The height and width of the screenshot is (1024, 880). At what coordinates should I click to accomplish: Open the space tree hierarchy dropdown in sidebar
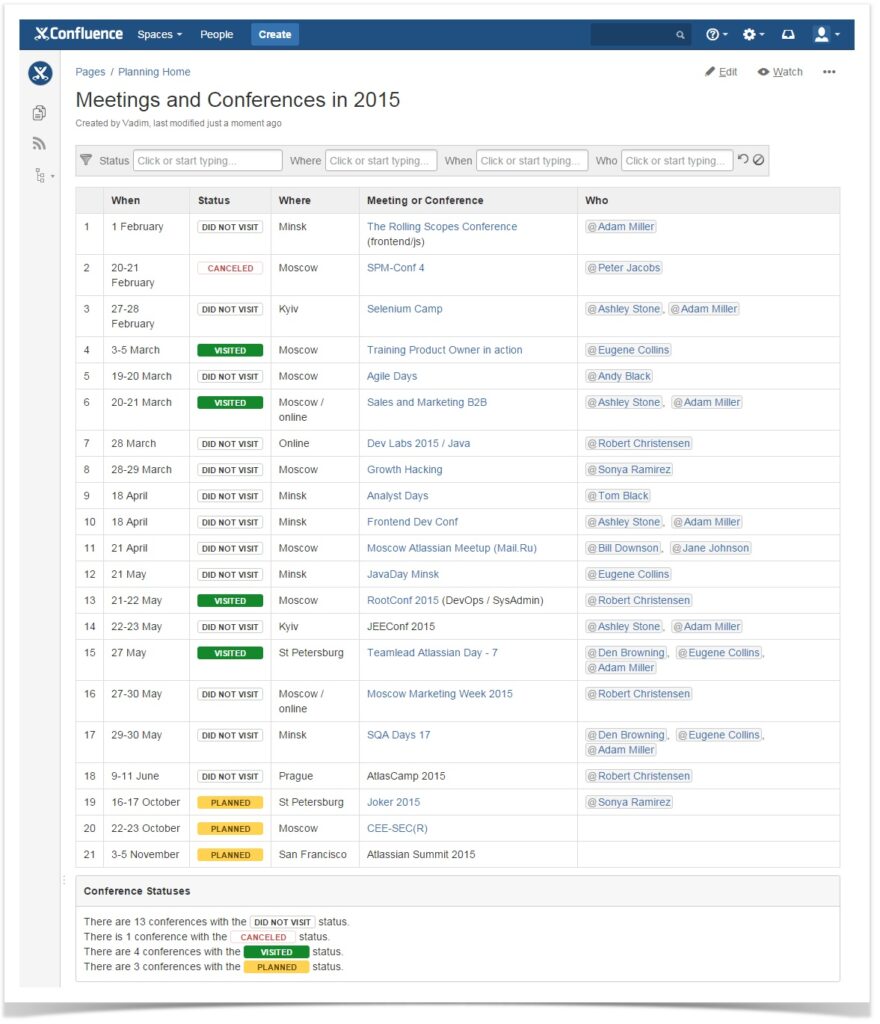[x=40, y=175]
